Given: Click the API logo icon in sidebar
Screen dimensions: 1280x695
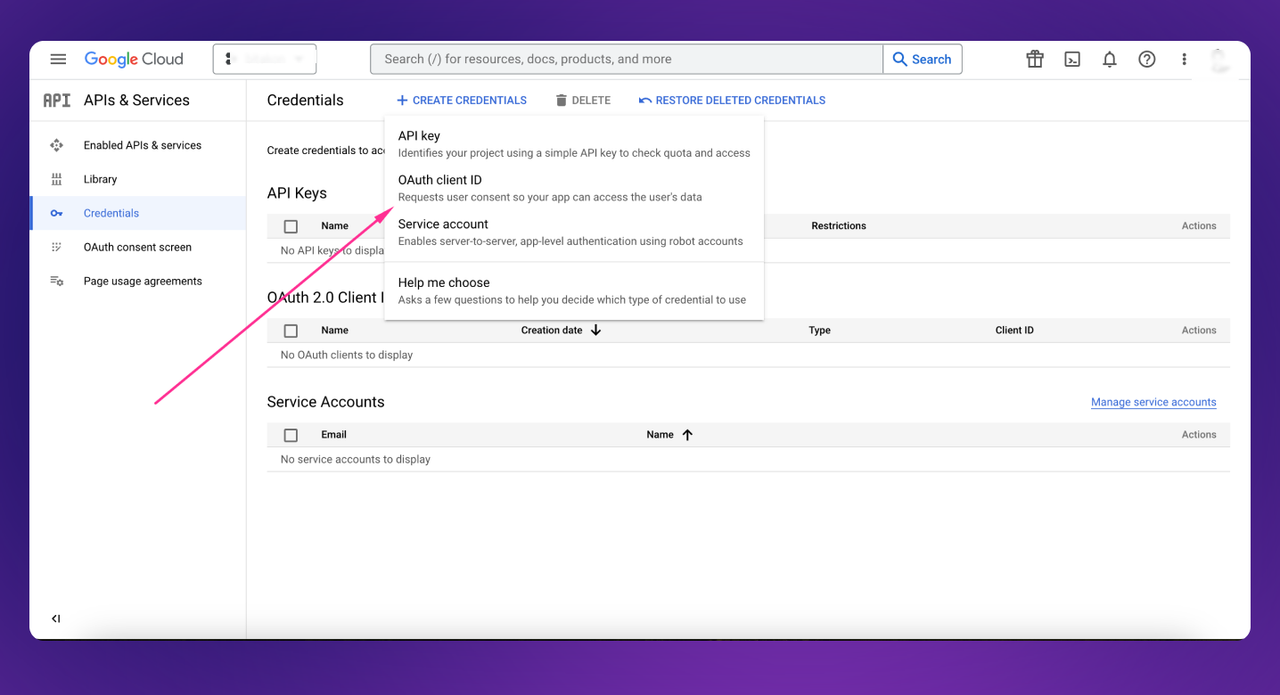Looking at the screenshot, I should pyautogui.click(x=57, y=100).
